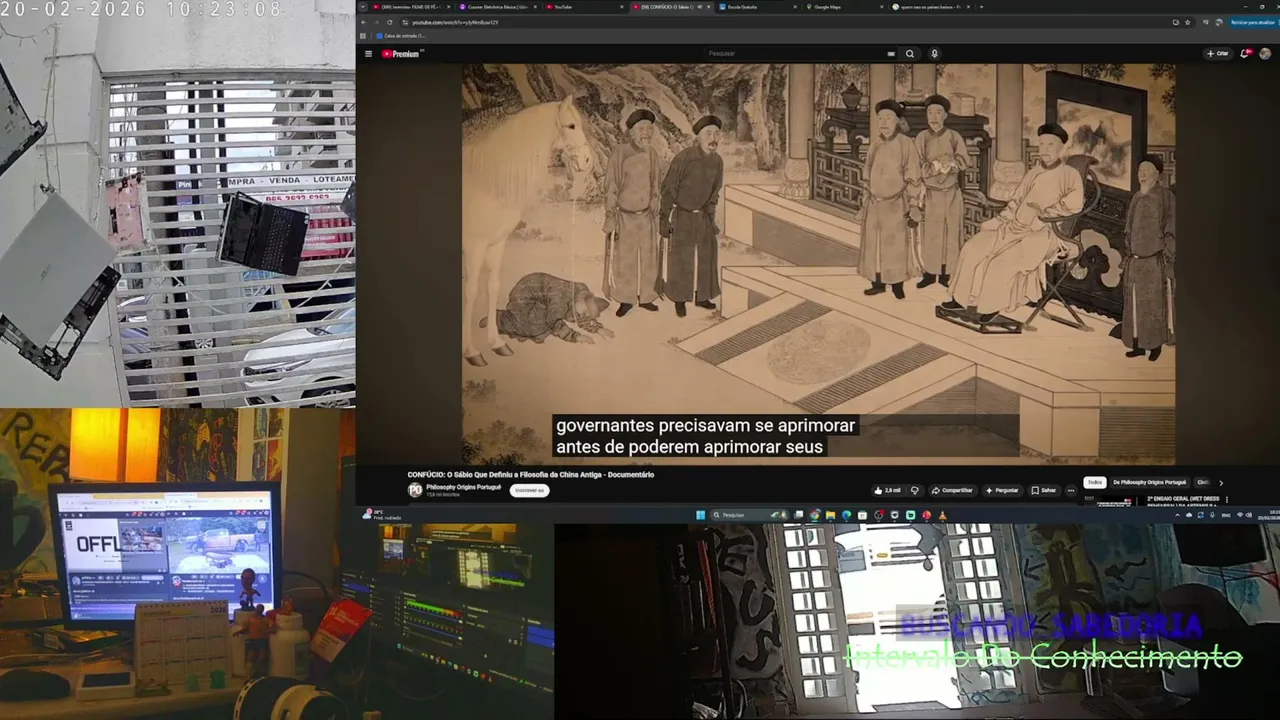Dislike the video with the thumbs-down button
The image size is (1280, 720).
[x=915, y=490]
